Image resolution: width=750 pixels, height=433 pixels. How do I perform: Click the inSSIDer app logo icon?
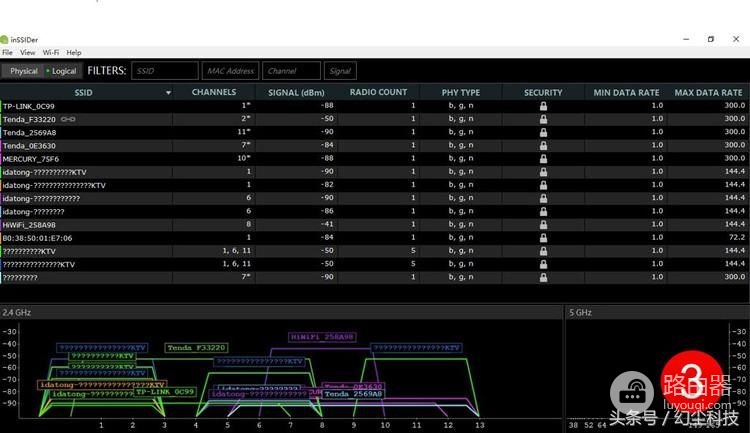[x=4, y=40]
